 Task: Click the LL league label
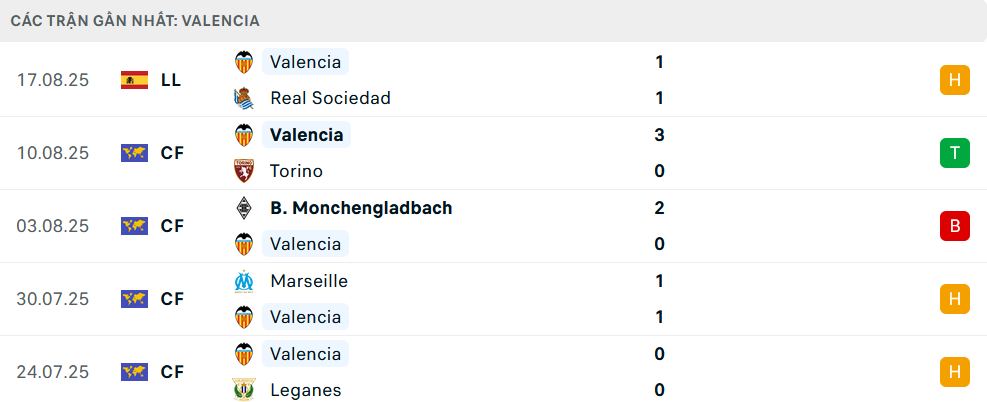(171, 80)
